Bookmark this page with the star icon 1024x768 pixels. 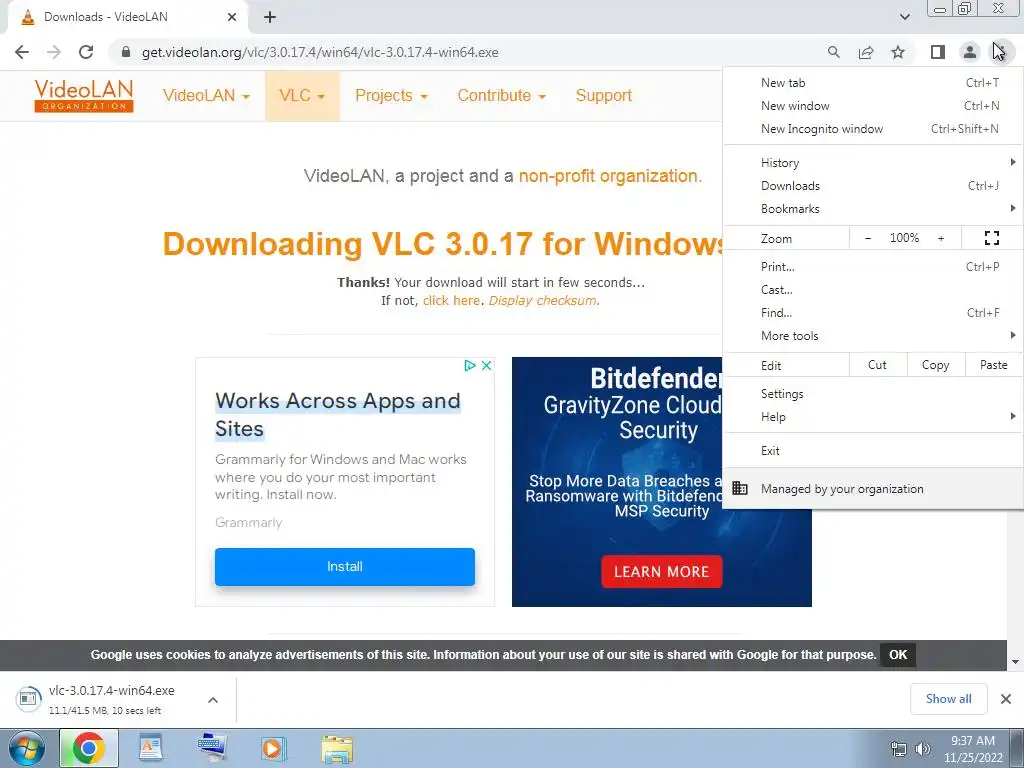pos(898,52)
